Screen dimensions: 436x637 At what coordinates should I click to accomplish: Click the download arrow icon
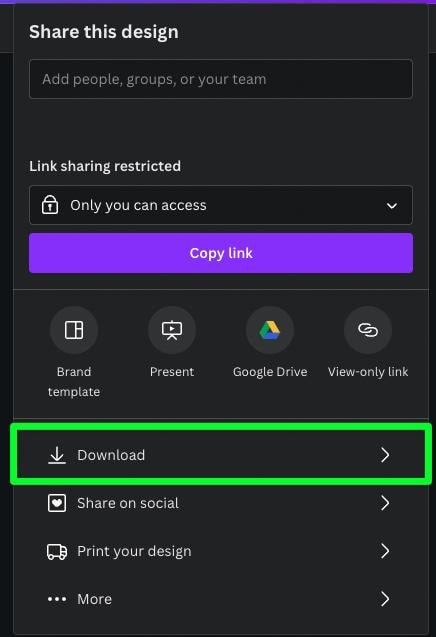point(57,455)
